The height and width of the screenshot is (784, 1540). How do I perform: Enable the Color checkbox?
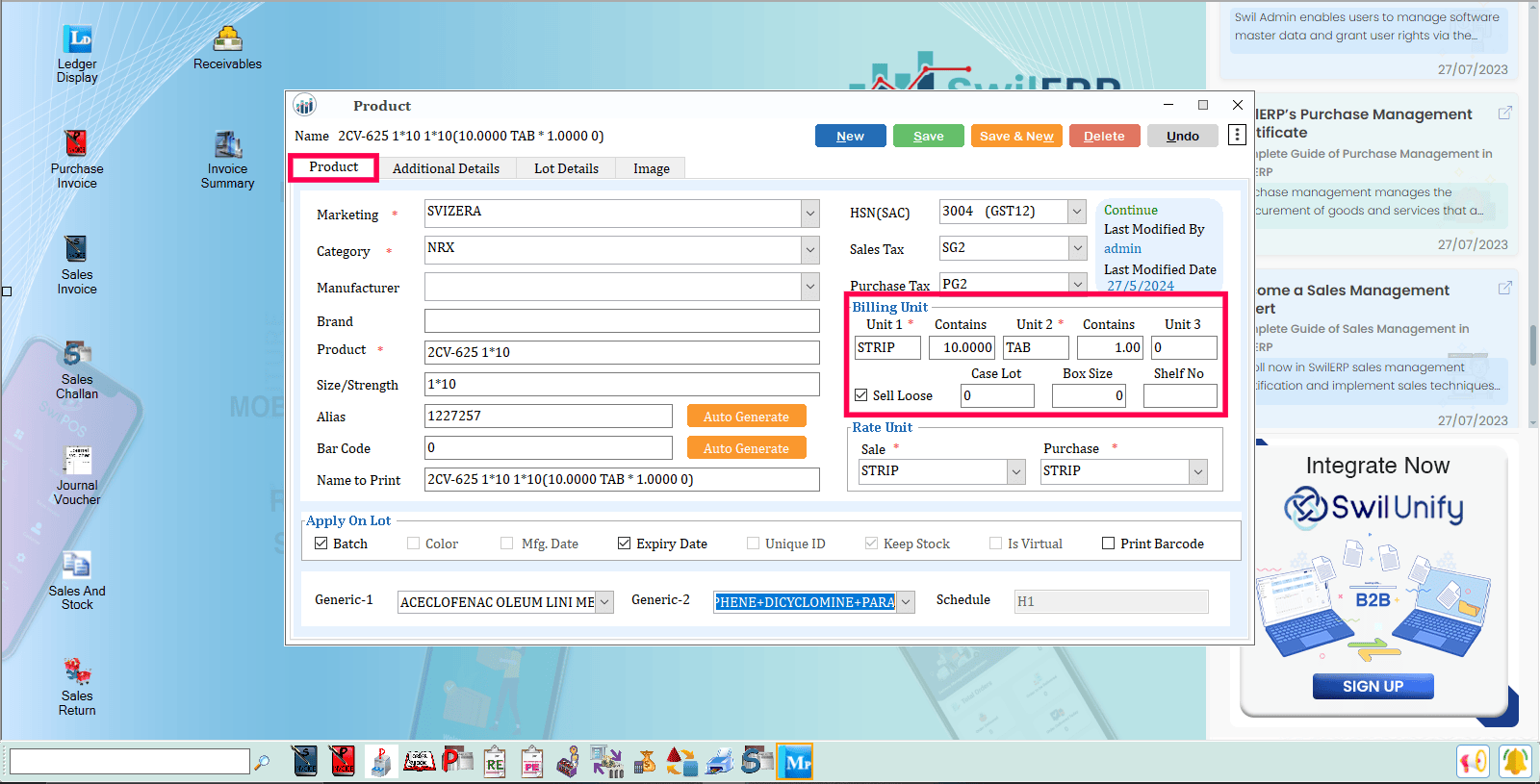click(414, 544)
